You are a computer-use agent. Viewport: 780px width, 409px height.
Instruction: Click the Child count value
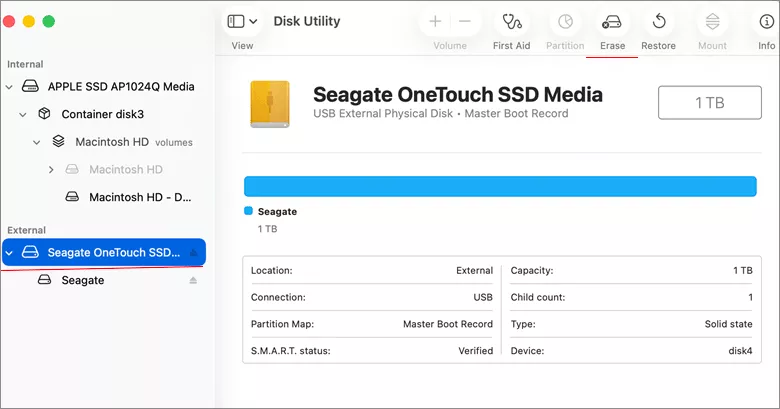pos(750,297)
